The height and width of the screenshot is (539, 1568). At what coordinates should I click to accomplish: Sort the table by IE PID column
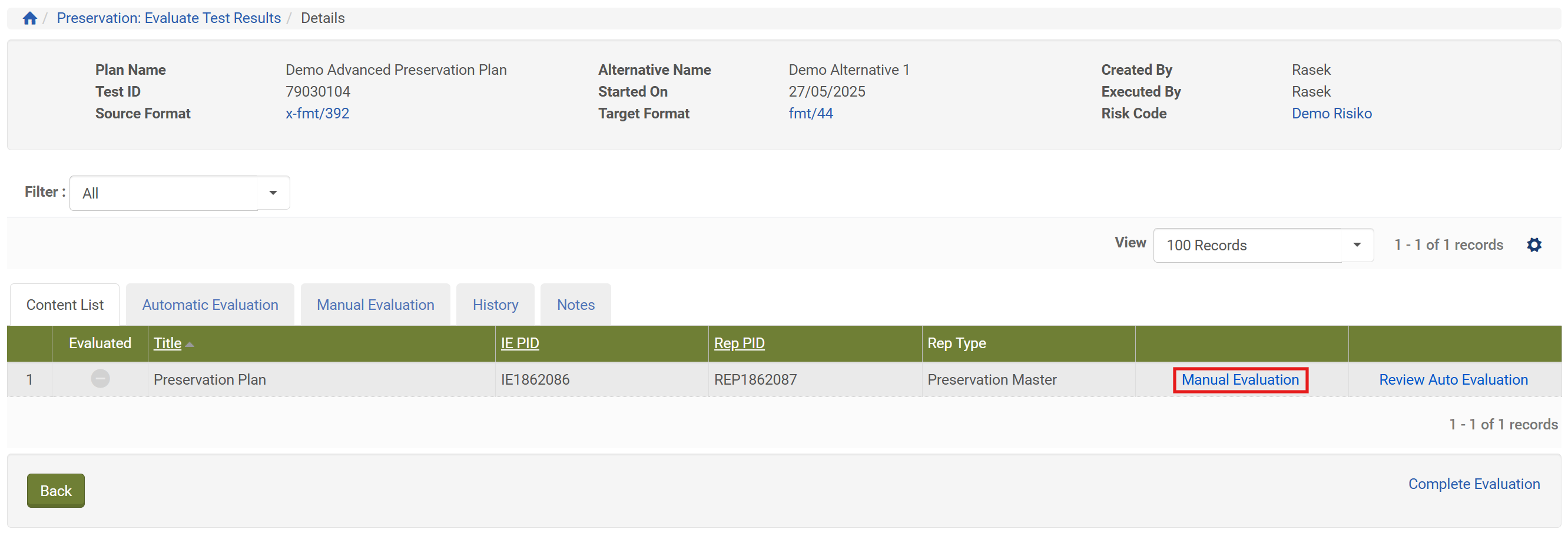(x=519, y=343)
